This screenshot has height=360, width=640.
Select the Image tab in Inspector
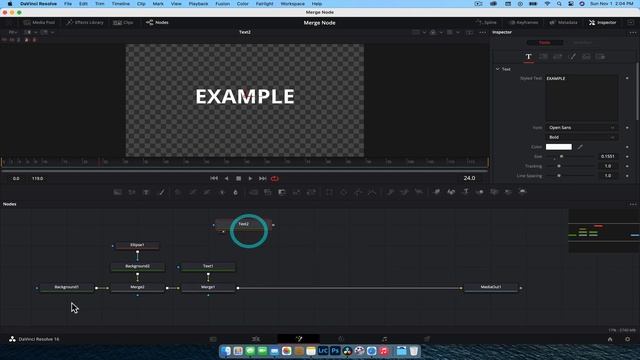[586, 57]
